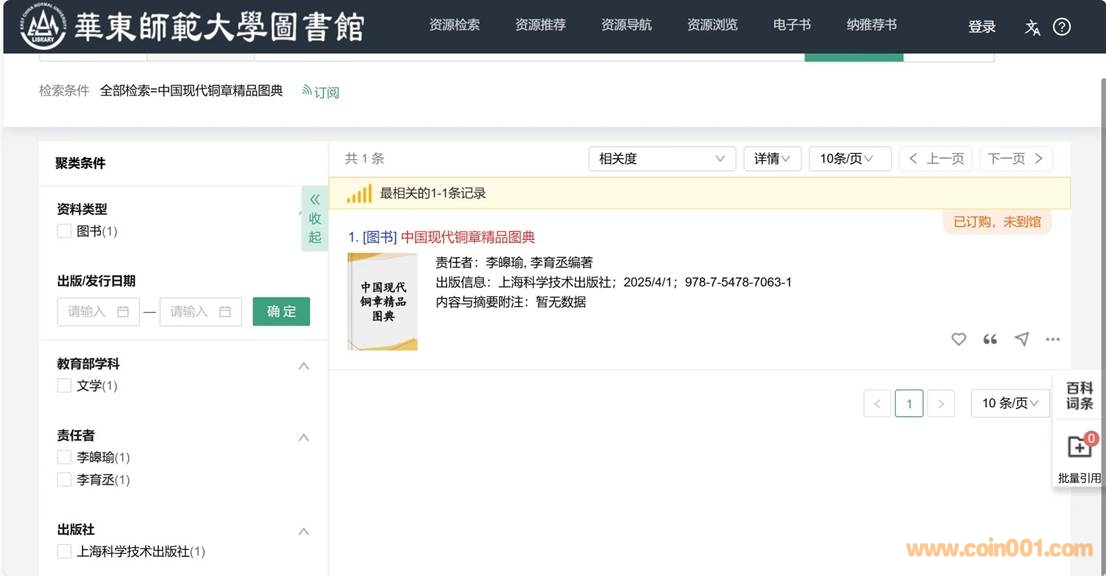Click the 确定 date confirm button
This screenshot has height=576, width=1106.
[281, 311]
